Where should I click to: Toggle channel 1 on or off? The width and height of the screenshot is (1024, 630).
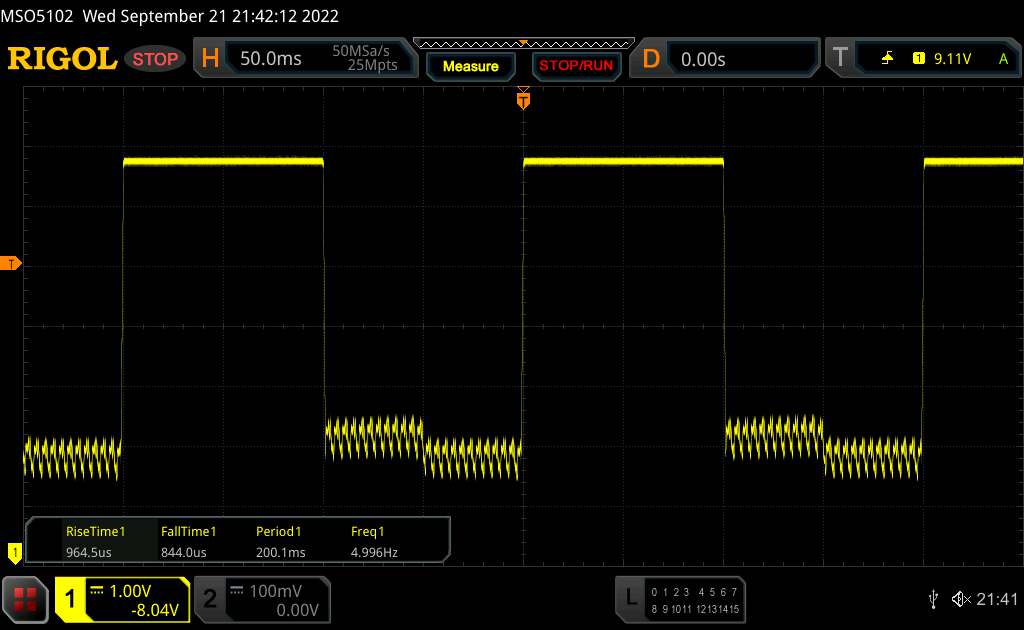(x=71, y=599)
